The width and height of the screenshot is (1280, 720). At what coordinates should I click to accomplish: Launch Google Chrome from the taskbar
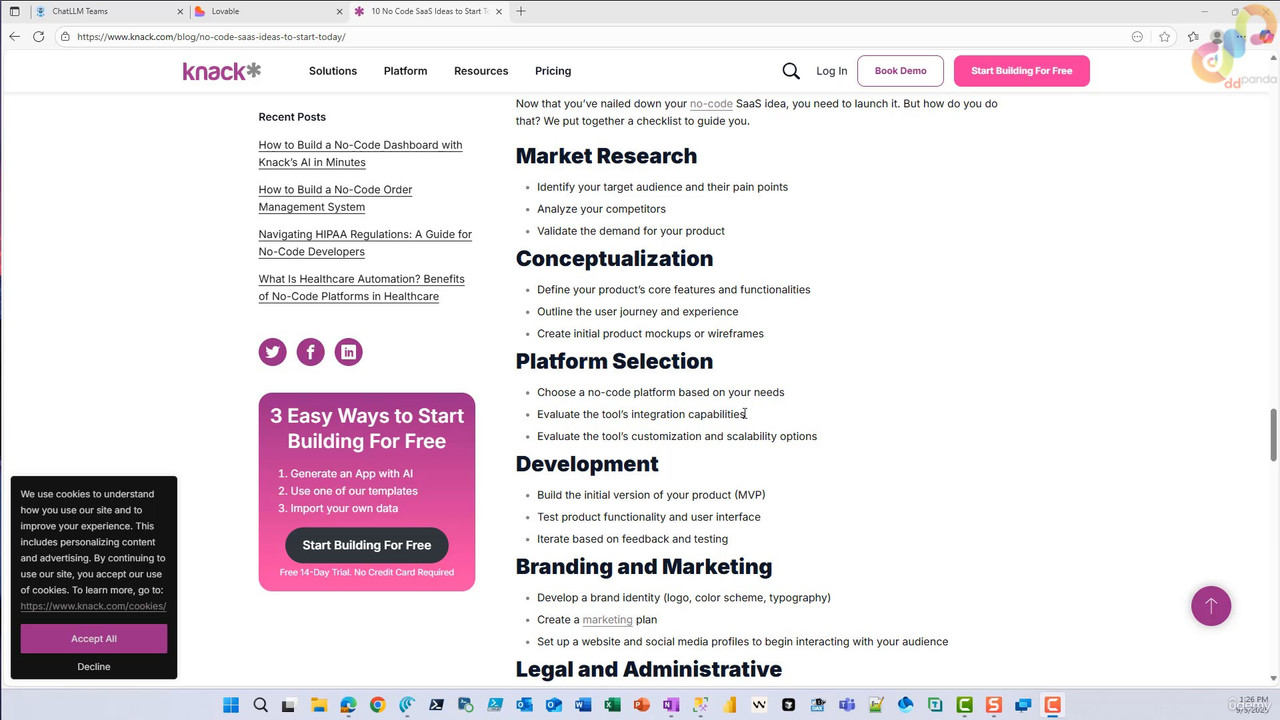377,705
